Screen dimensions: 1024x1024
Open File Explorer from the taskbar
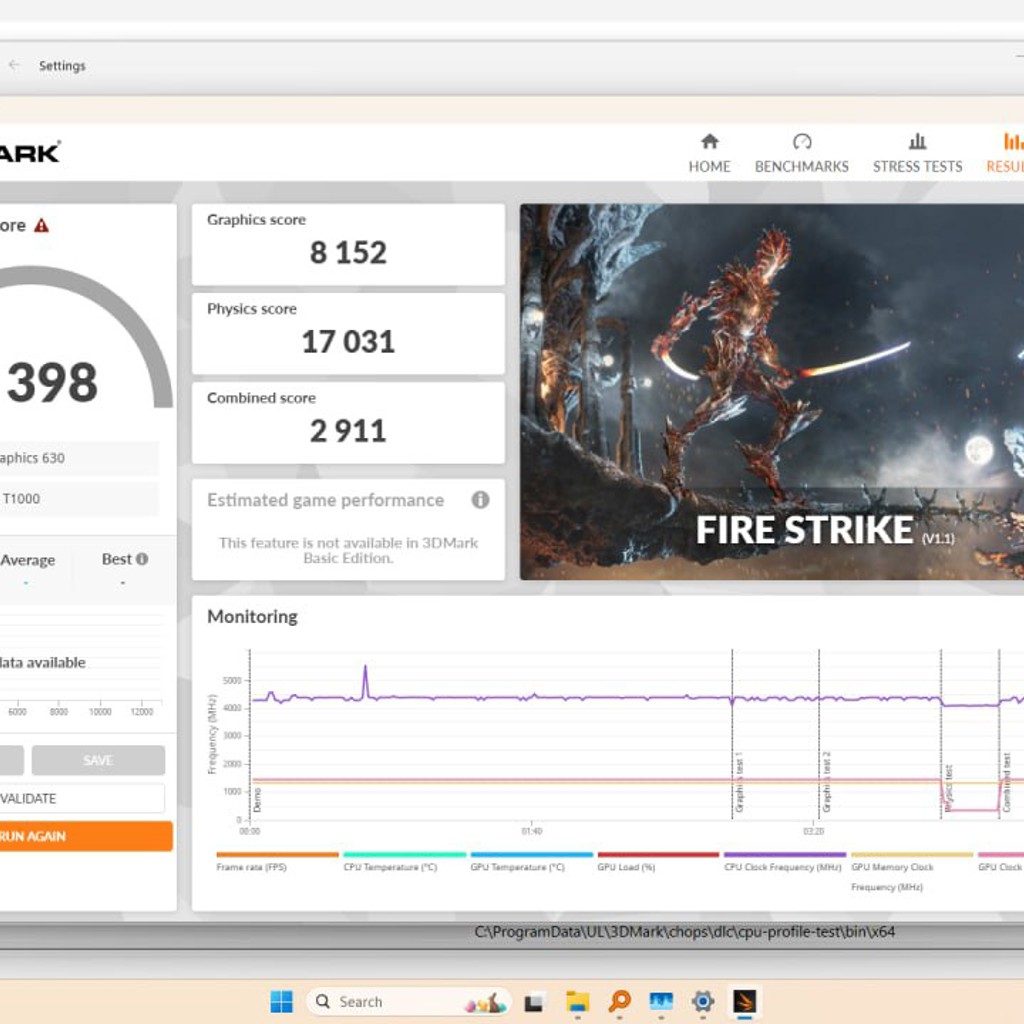pyautogui.click(x=577, y=1001)
